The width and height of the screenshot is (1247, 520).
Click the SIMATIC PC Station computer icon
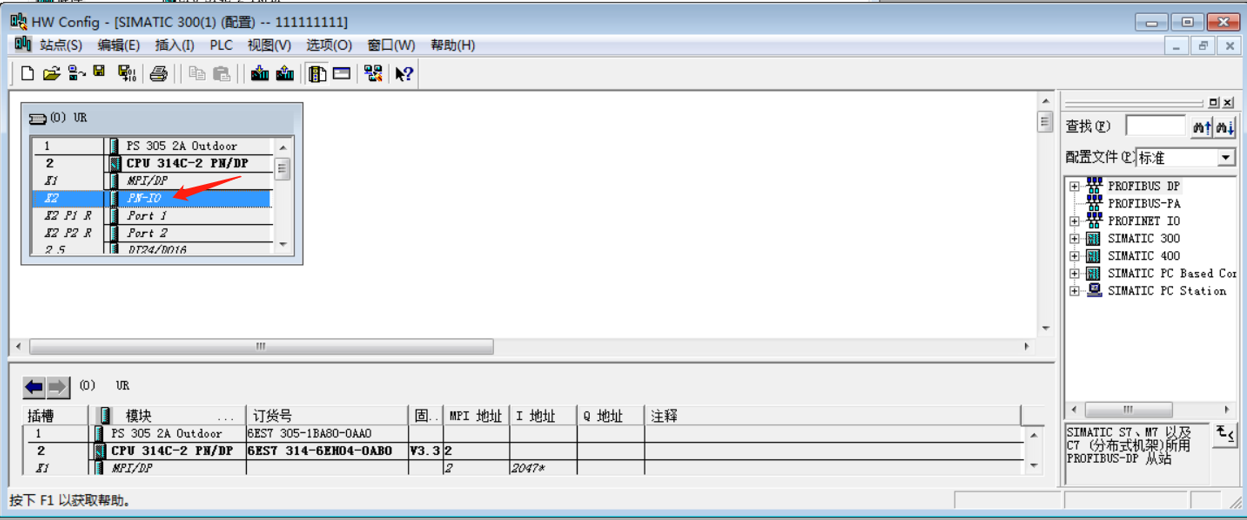point(1094,291)
